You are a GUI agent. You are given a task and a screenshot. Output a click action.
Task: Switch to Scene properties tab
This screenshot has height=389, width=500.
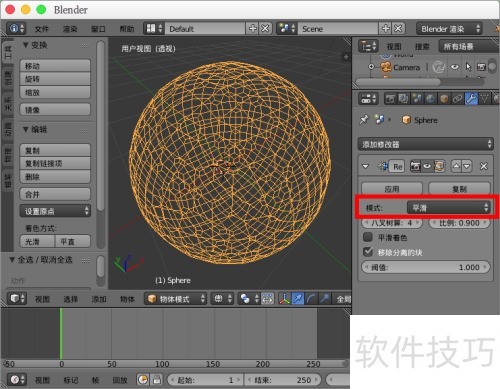pyautogui.click(x=417, y=99)
